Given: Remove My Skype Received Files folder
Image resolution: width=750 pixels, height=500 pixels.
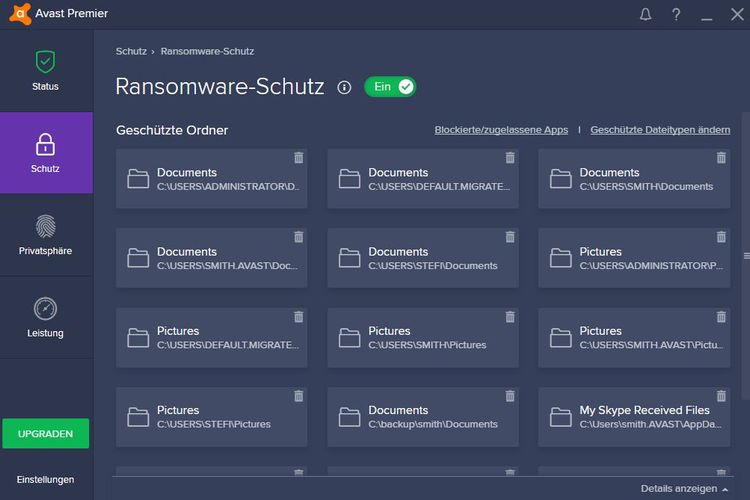Looking at the screenshot, I should 721,396.
